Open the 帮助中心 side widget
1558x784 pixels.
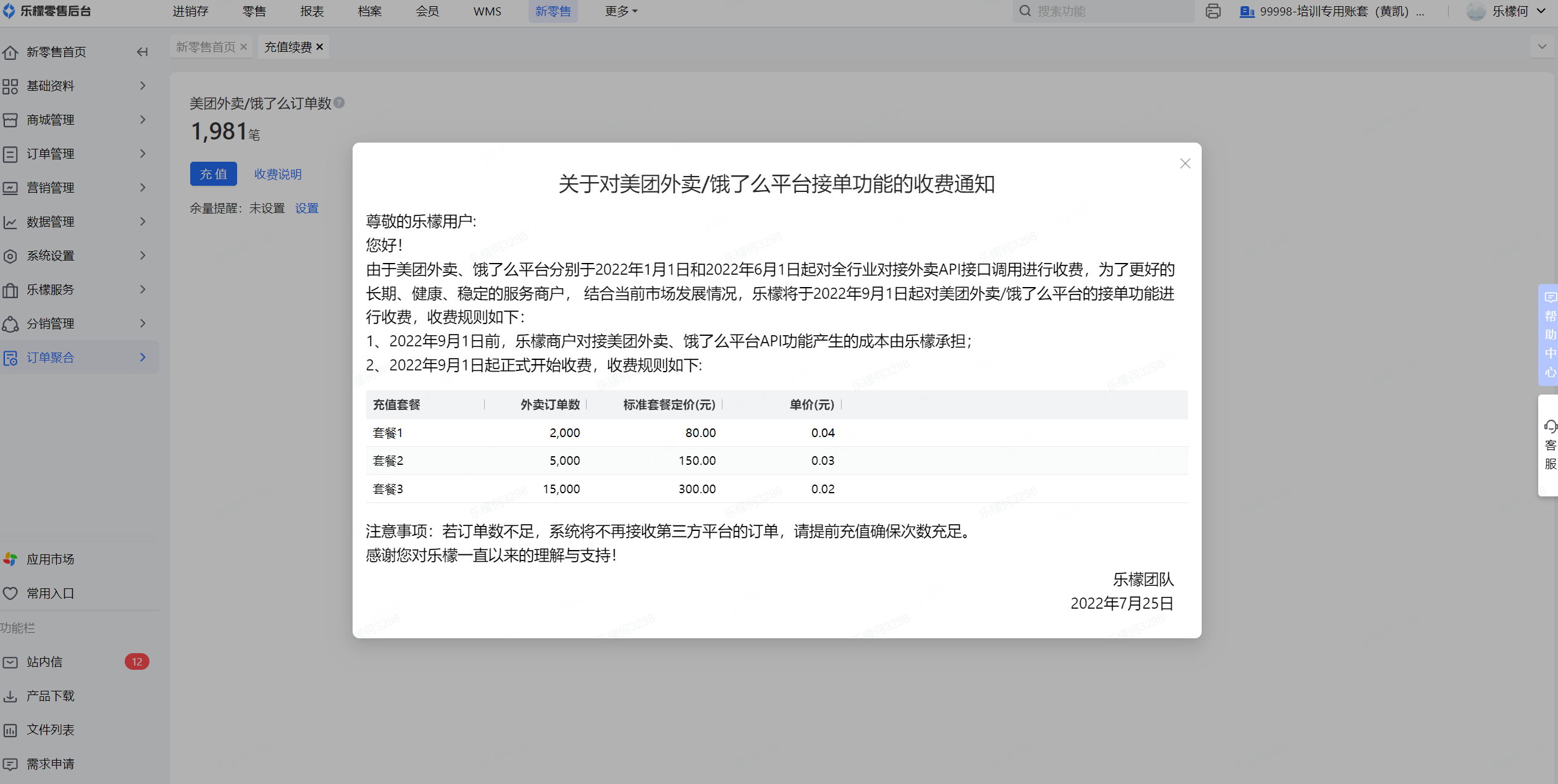pyautogui.click(x=1549, y=335)
